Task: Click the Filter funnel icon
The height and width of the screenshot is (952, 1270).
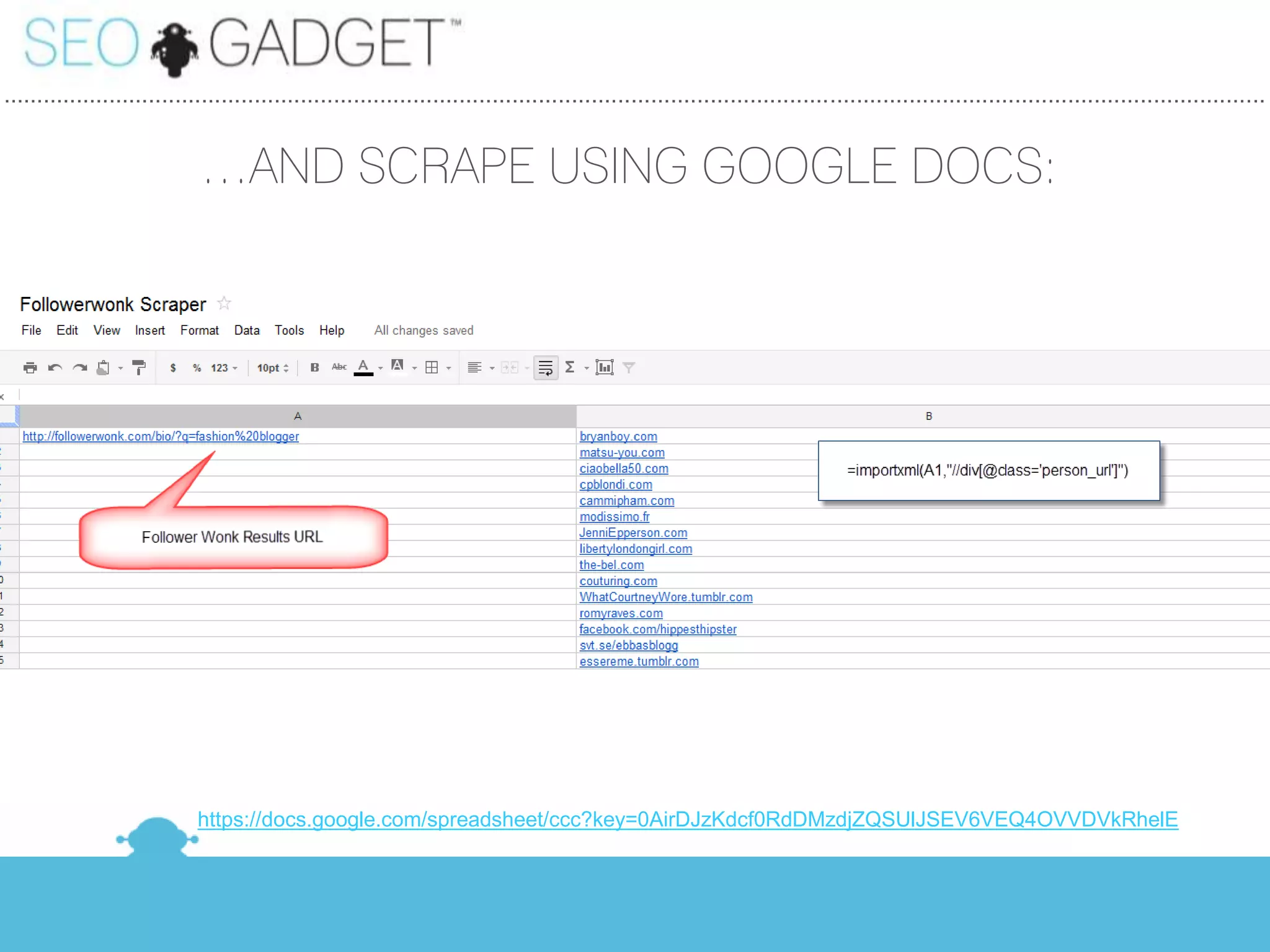Action: pyautogui.click(x=629, y=368)
